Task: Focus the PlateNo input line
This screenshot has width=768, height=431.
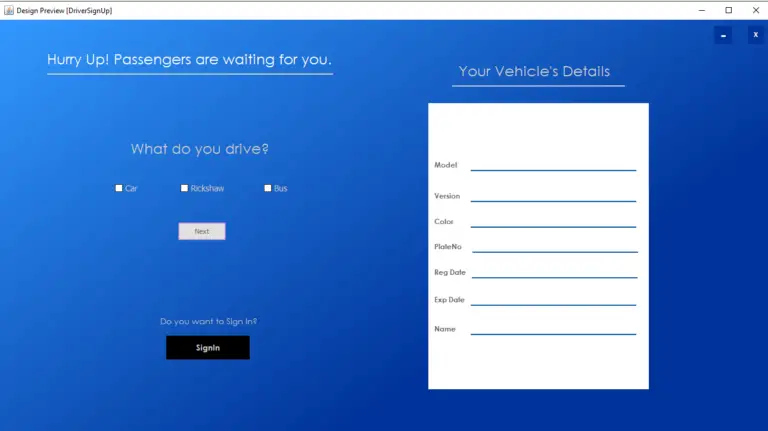Action: tap(555, 247)
